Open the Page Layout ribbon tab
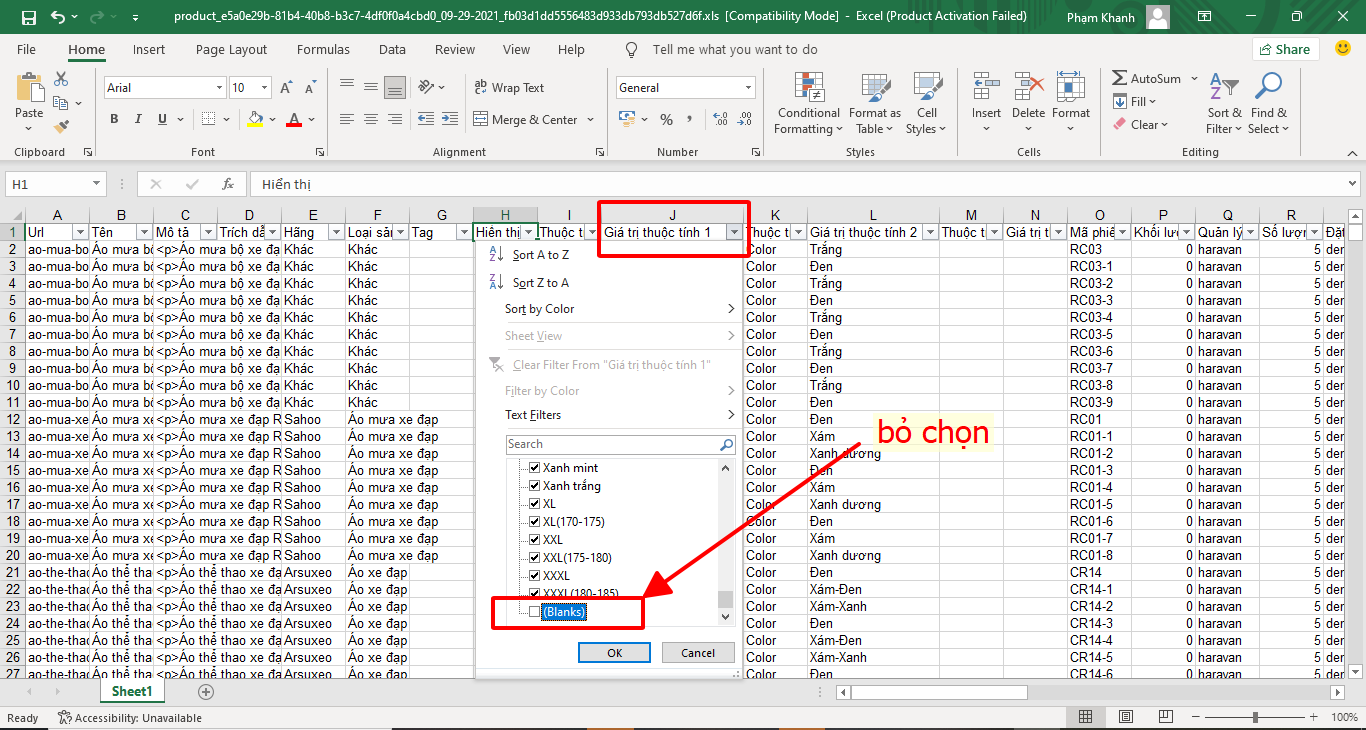Viewport: 1366px width, 730px height. [x=231, y=50]
